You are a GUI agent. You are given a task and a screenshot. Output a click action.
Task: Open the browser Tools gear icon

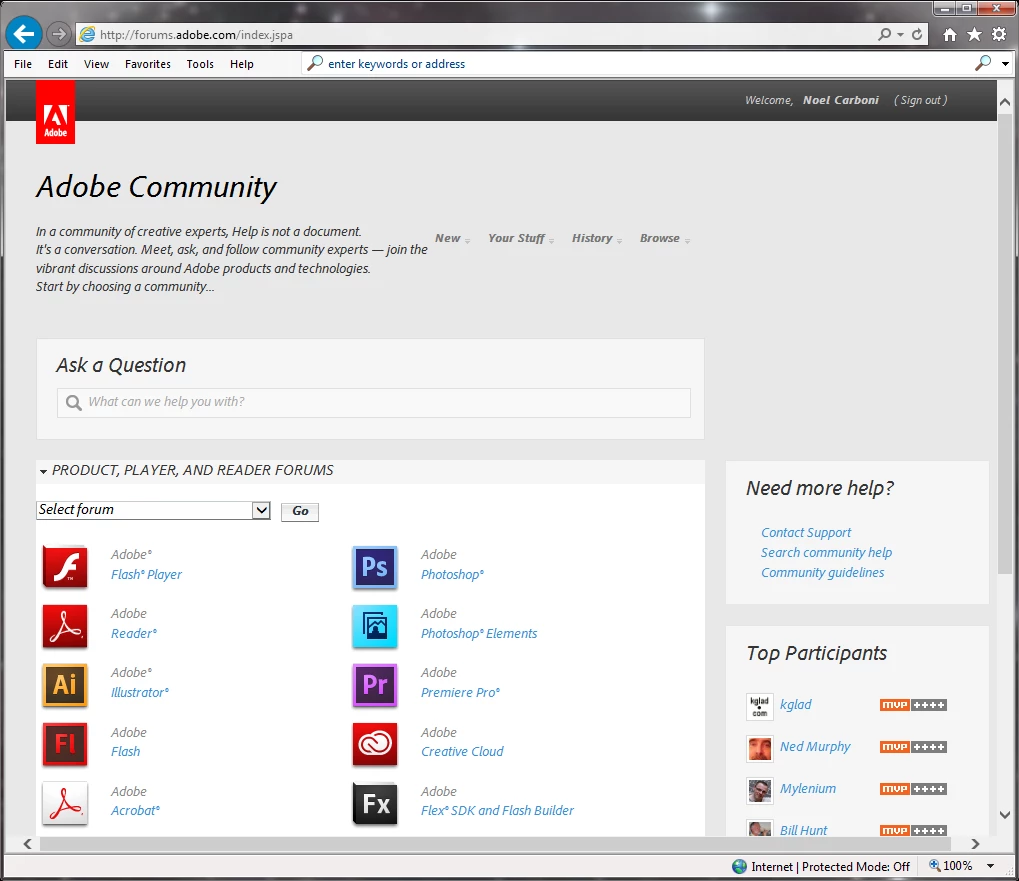999,34
